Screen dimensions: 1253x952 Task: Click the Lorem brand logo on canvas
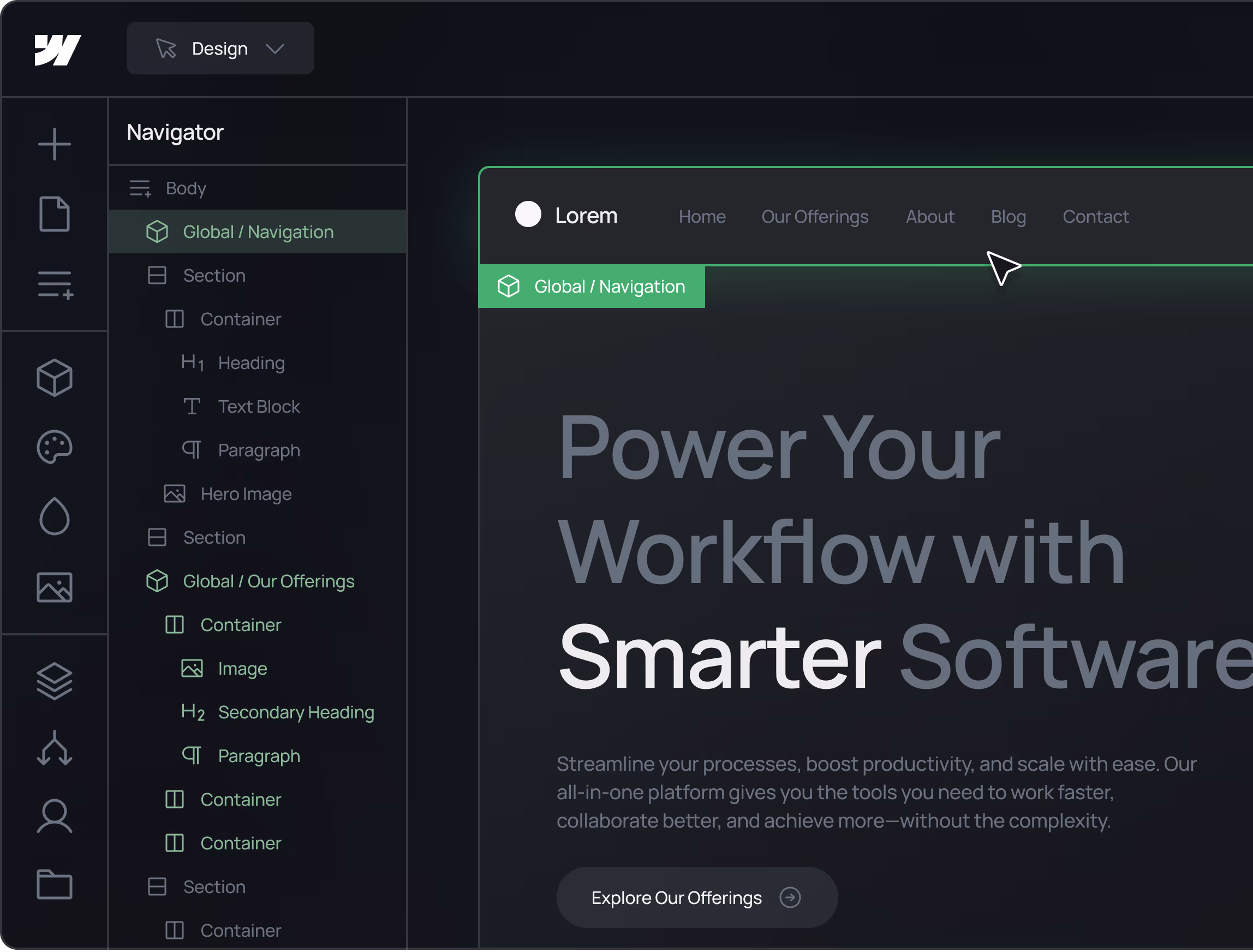coord(566,215)
